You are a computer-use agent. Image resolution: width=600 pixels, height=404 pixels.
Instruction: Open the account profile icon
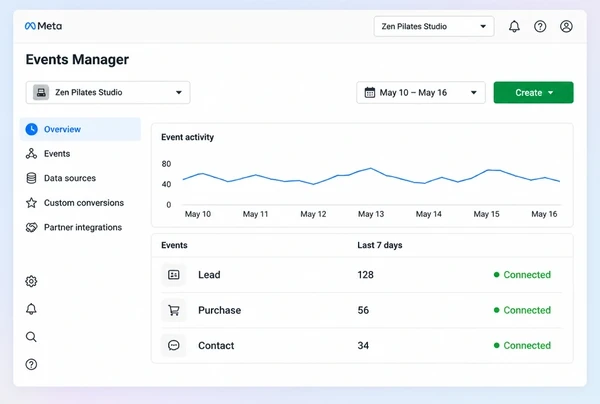[x=566, y=26]
